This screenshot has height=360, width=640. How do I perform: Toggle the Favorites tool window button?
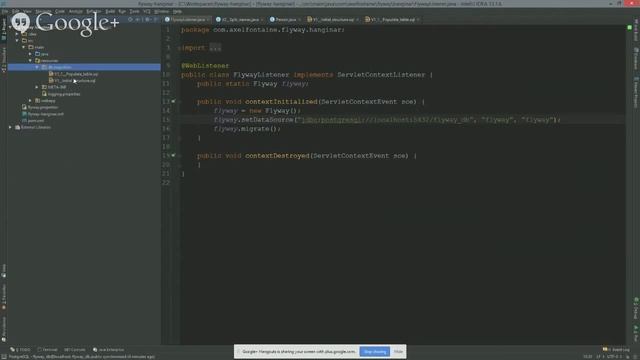pyautogui.click(x=4, y=297)
